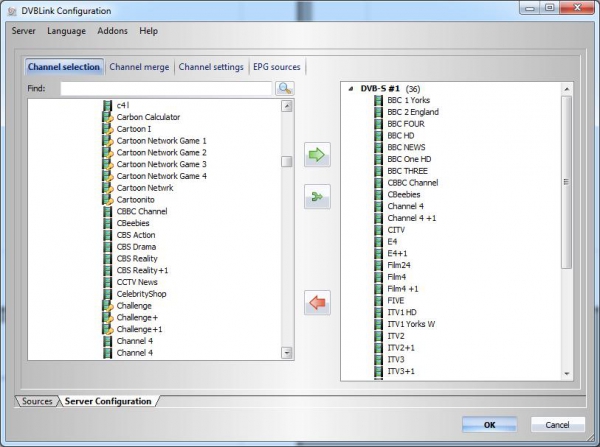Image resolution: width=600 pixels, height=447 pixels.
Task: Select CBS Drama in the left list
Action: [136, 247]
